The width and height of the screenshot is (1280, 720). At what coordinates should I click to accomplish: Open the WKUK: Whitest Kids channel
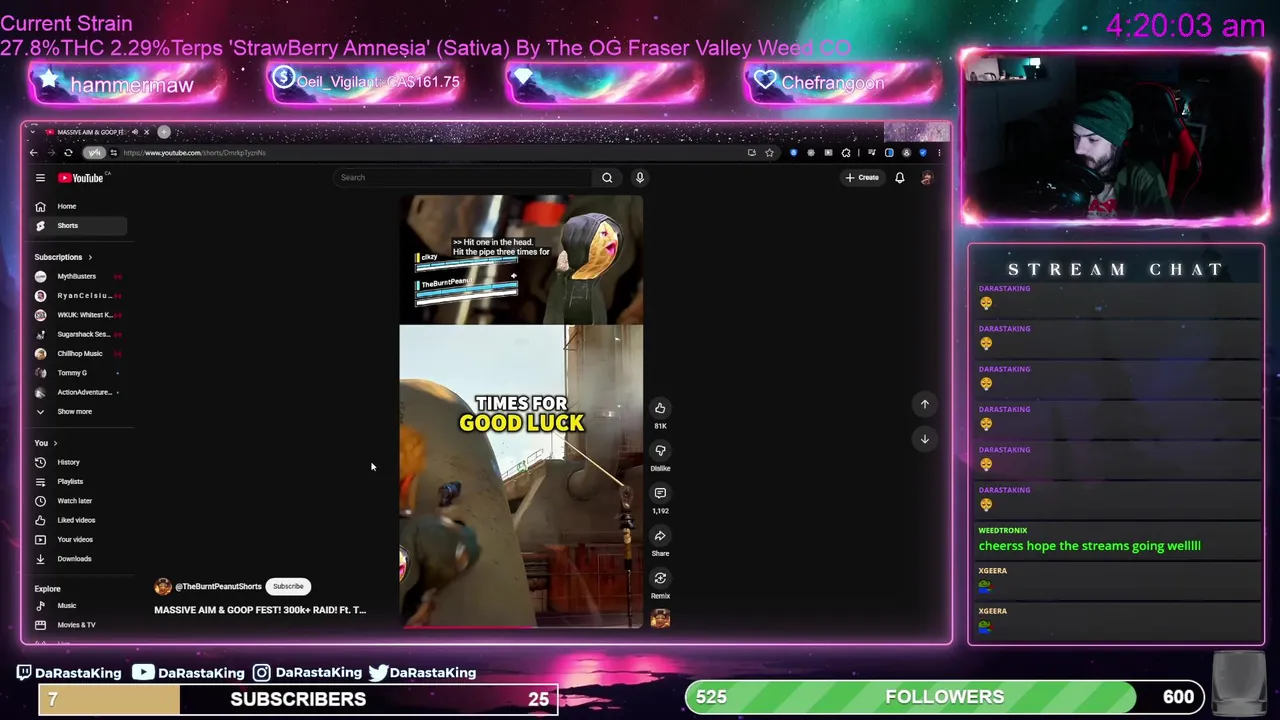click(x=77, y=315)
